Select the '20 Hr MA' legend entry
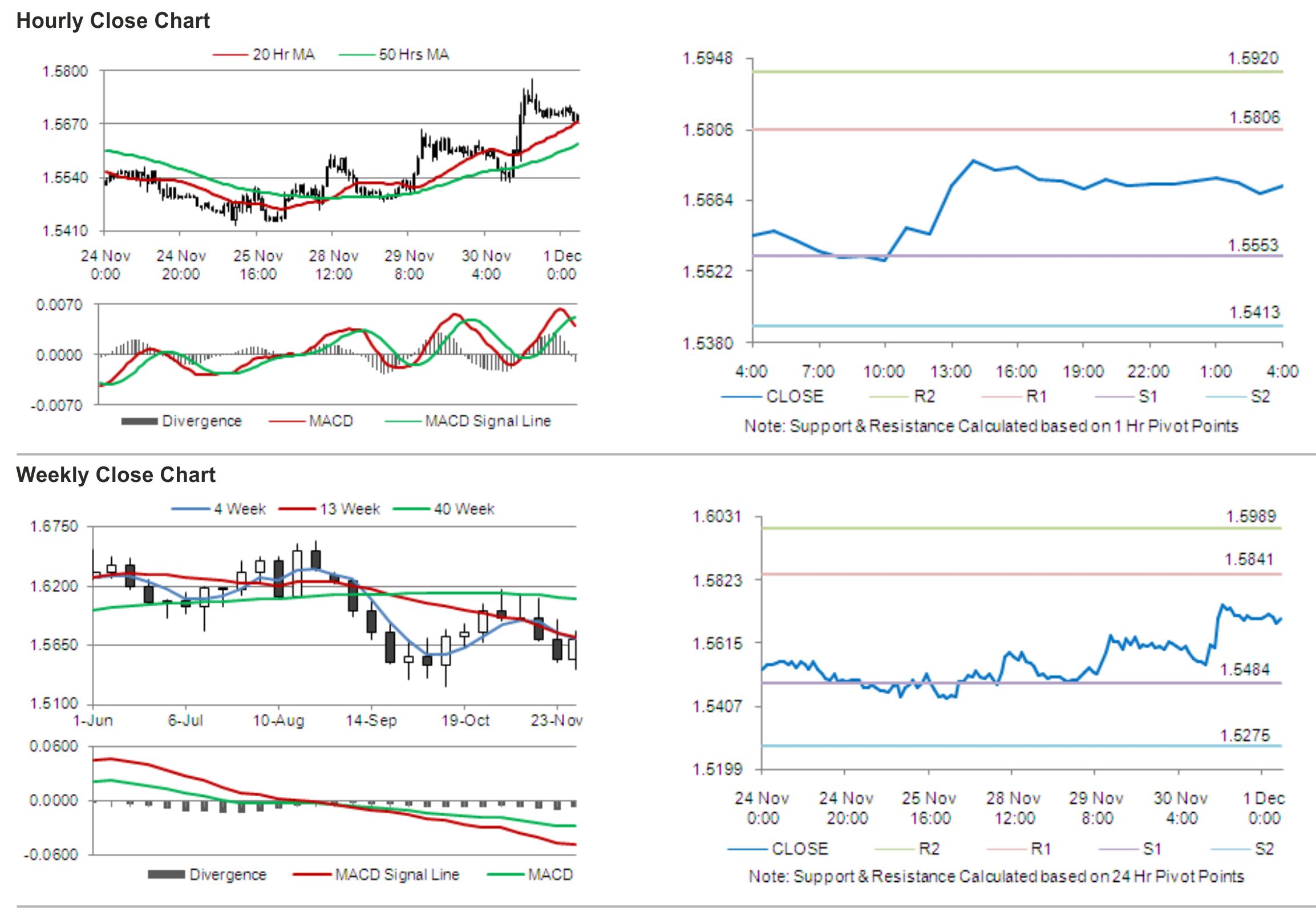 (x=264, y=55)
